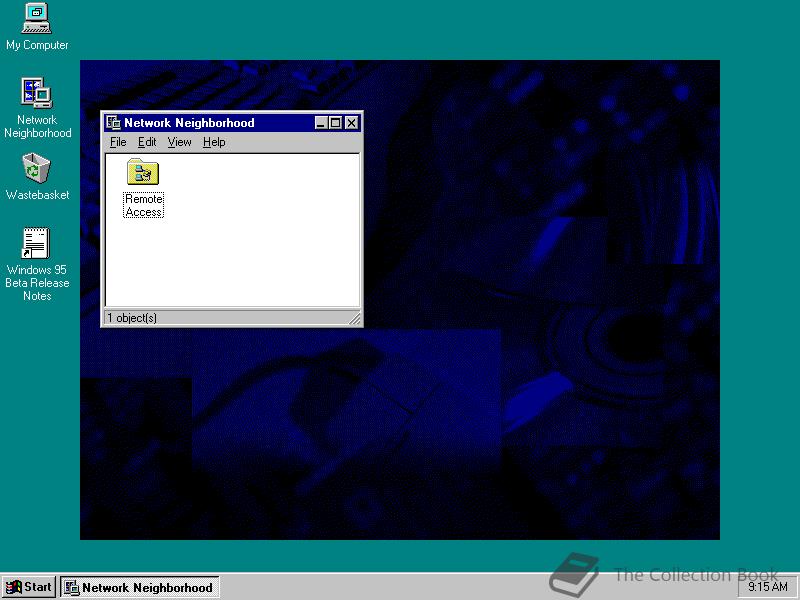Click the window resize grip corner
The width and height of the screenshot is (800, 600).
point(357,318)
